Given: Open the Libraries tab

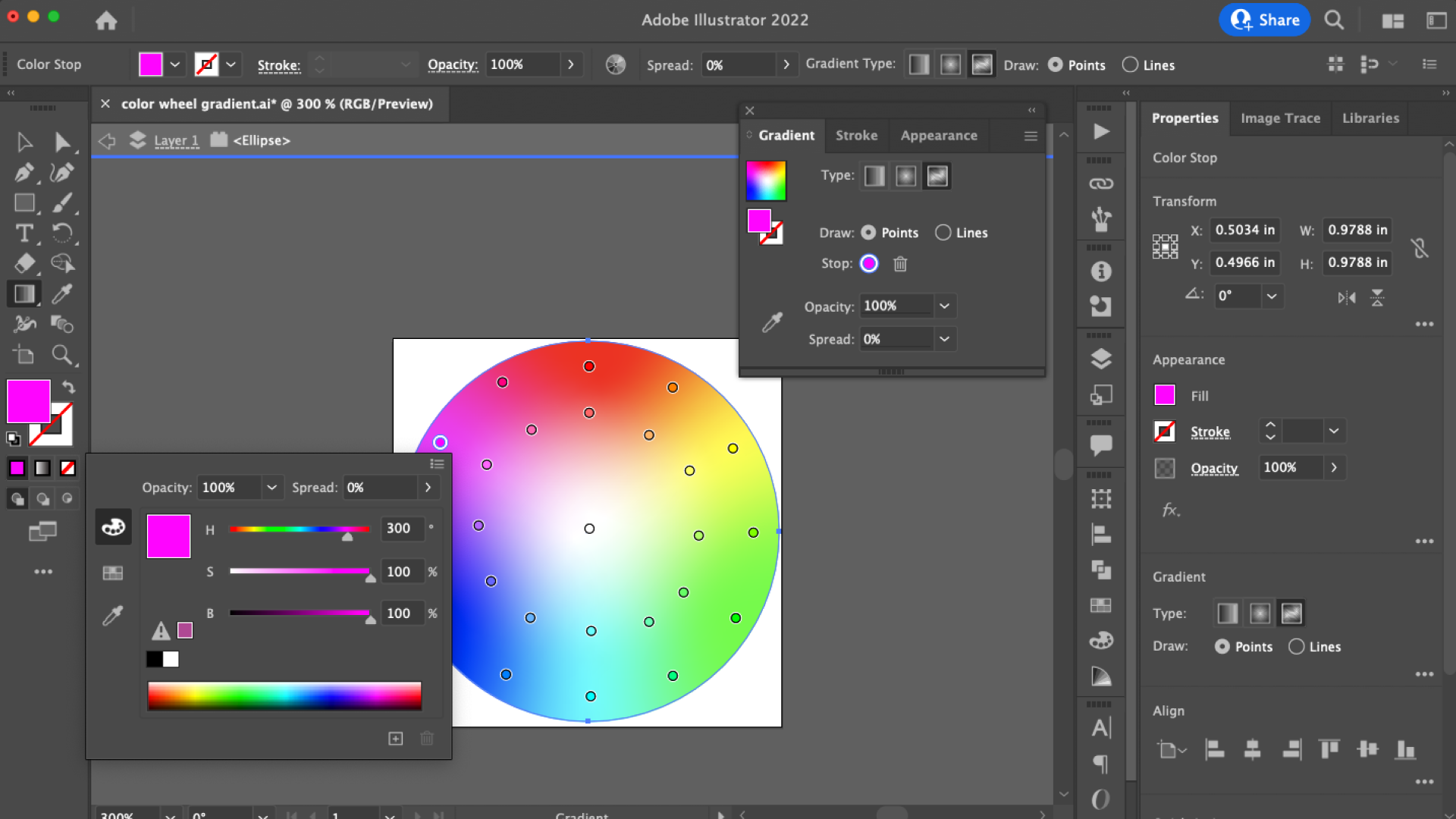Looking at the screenshot, I should tap(1370, 118).
